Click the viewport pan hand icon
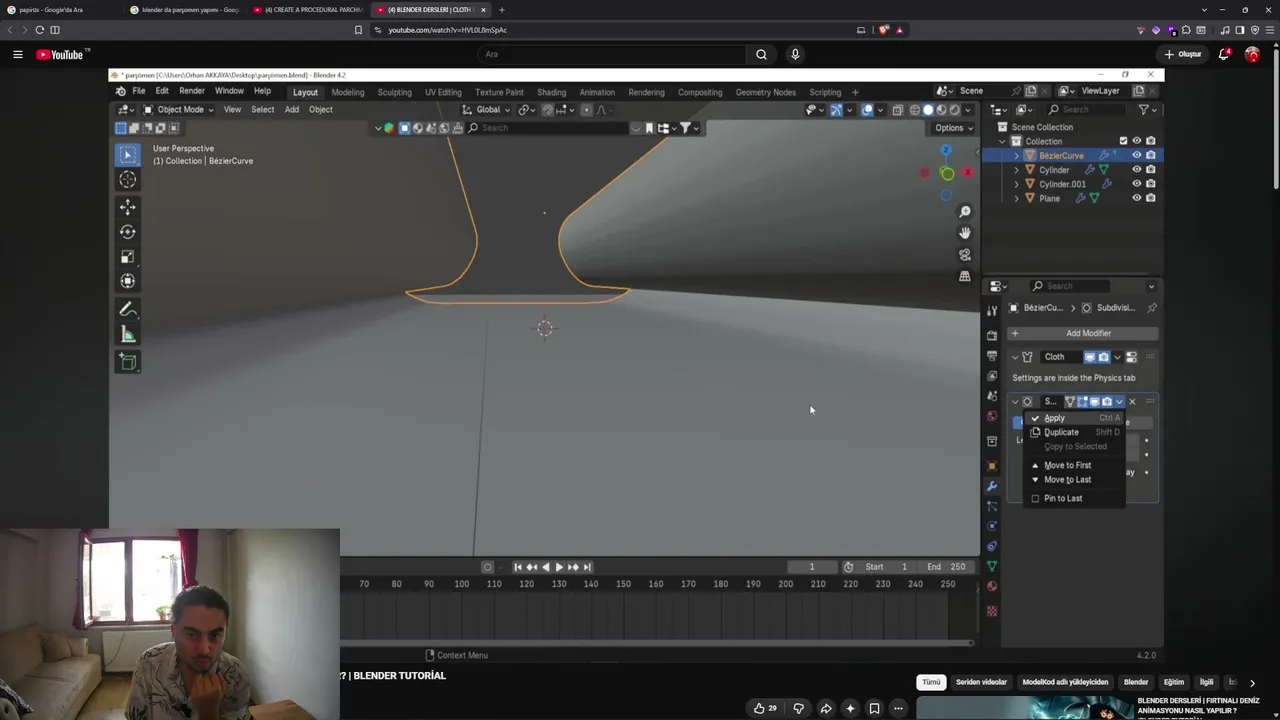 click(965, 233)
